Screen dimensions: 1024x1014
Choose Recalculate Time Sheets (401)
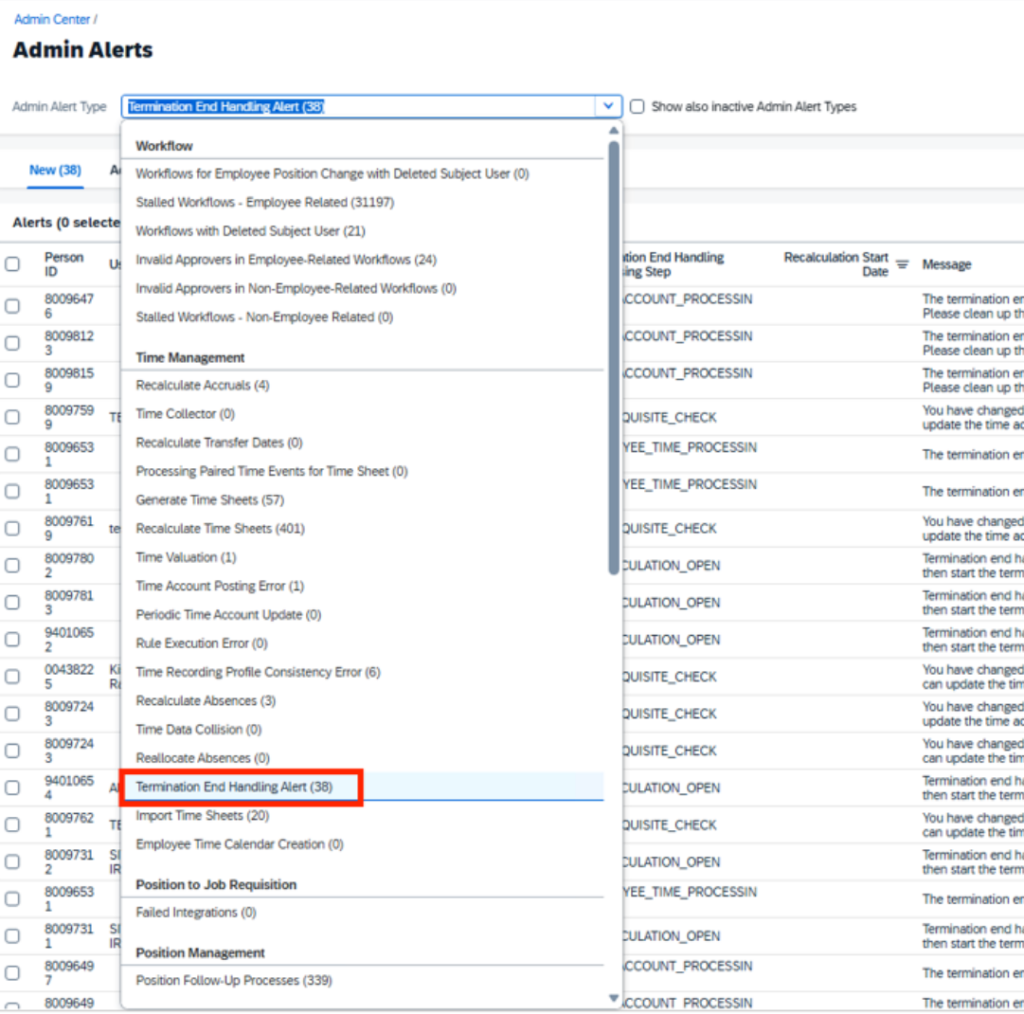[x=362, y=529]
